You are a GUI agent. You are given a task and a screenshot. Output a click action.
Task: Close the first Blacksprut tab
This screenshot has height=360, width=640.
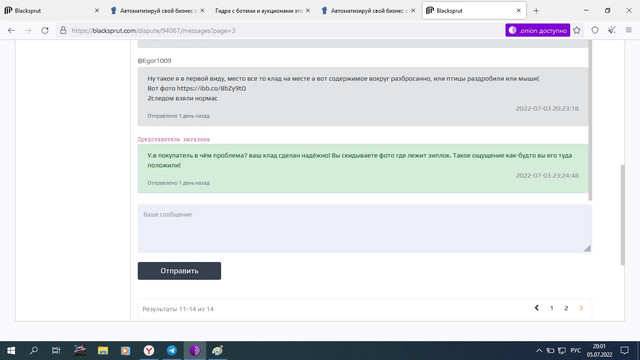(97, 11)
